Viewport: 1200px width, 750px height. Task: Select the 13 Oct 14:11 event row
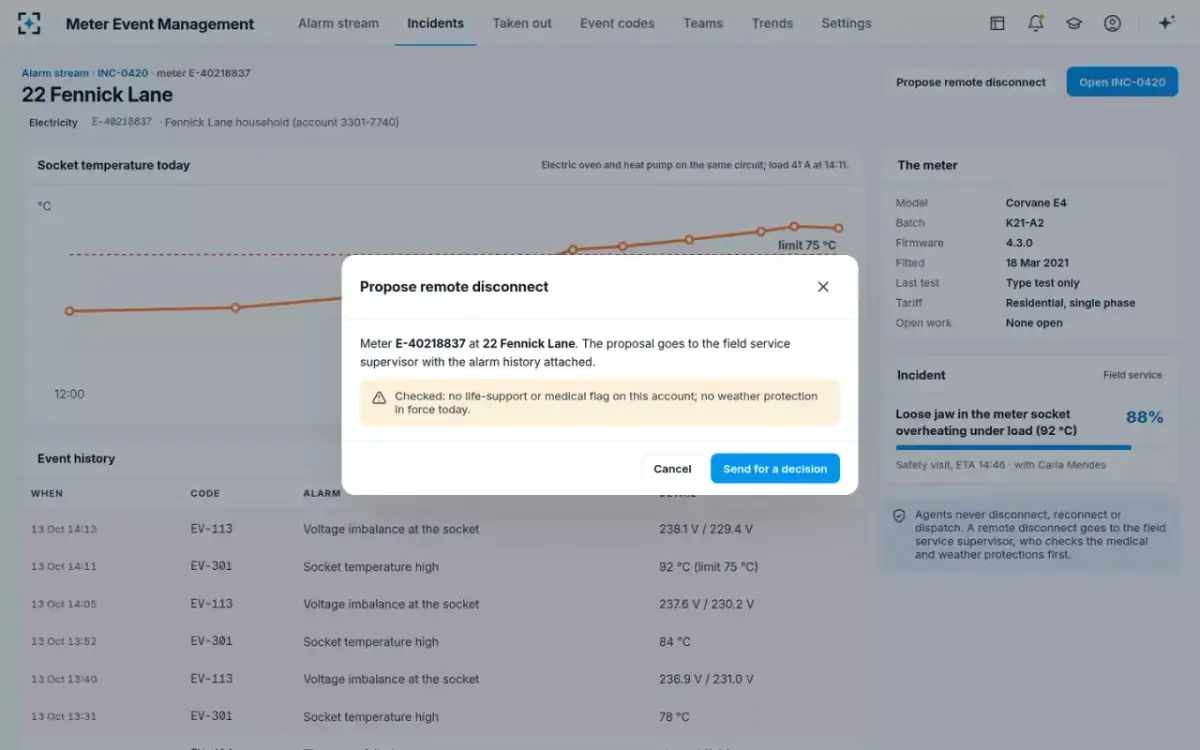[444, 566]
